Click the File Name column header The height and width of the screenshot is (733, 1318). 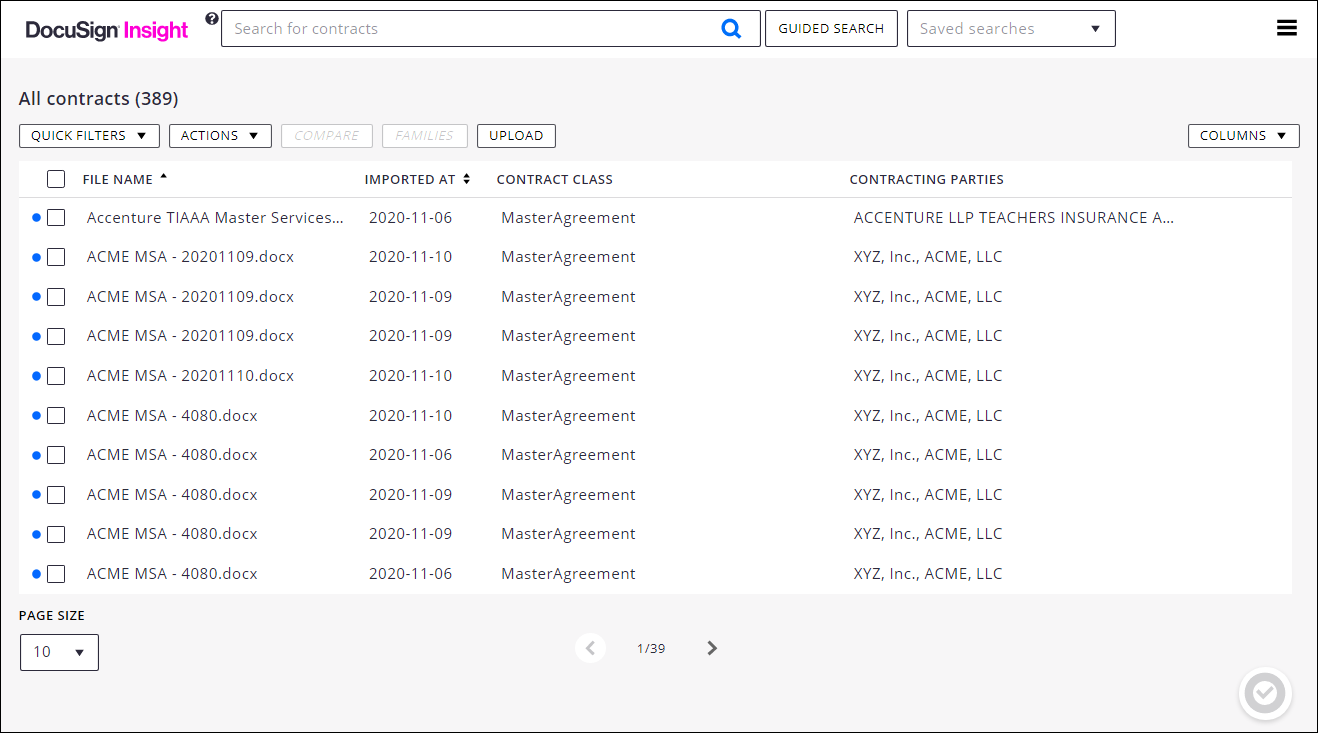pyautogui.click(x=118, y=180)
